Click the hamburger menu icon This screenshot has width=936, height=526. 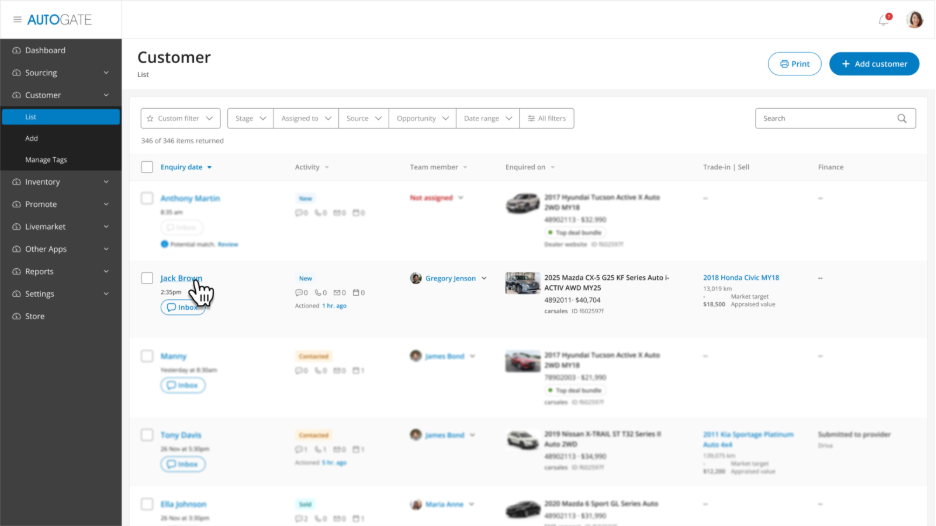point(17,20)
